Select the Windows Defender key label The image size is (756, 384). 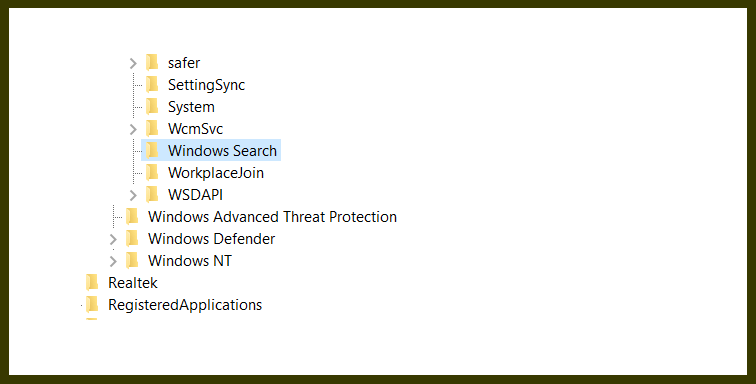212,239
